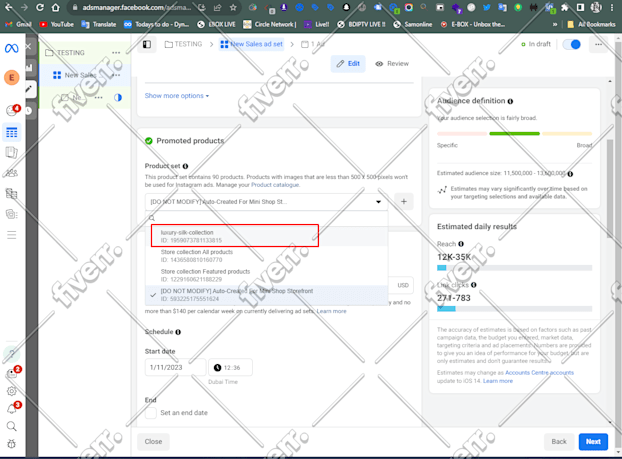Screen dimensions: 622x459
Task: Click the Link clicks estimate bar
Action: (x=514, y=309)
